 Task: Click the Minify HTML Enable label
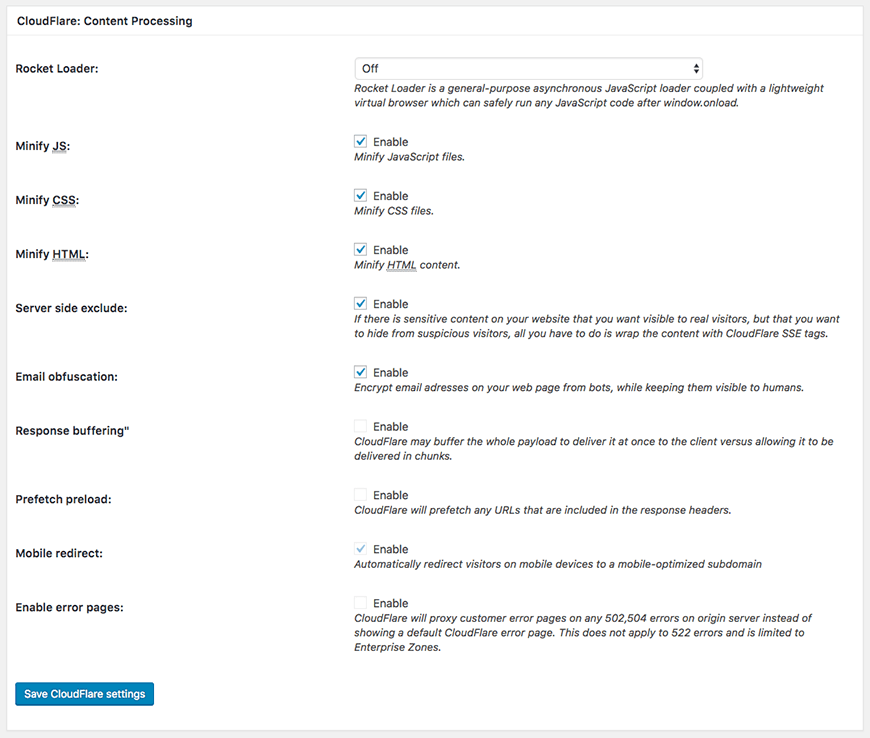click(391, 250)
